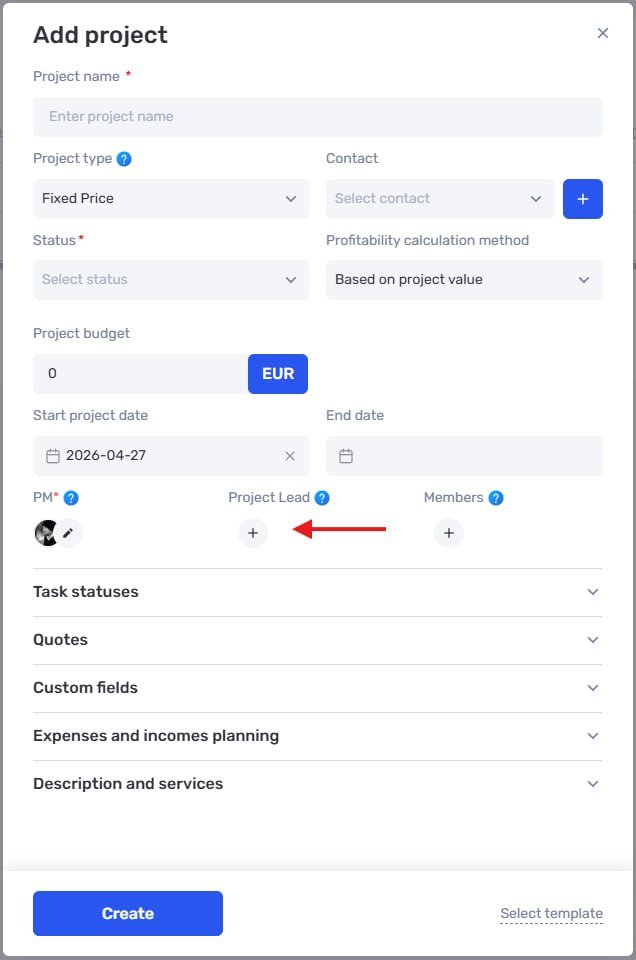Click the Project type help icon

(x=124, y=159)
